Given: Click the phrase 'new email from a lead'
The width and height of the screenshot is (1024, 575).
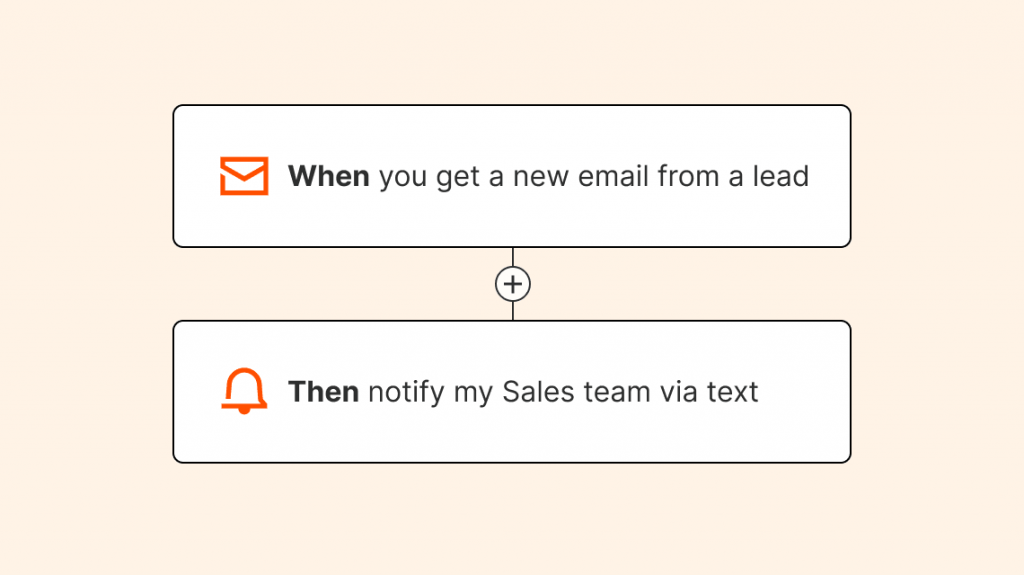Looking at the screenshot, I should [x=661, y=176].
